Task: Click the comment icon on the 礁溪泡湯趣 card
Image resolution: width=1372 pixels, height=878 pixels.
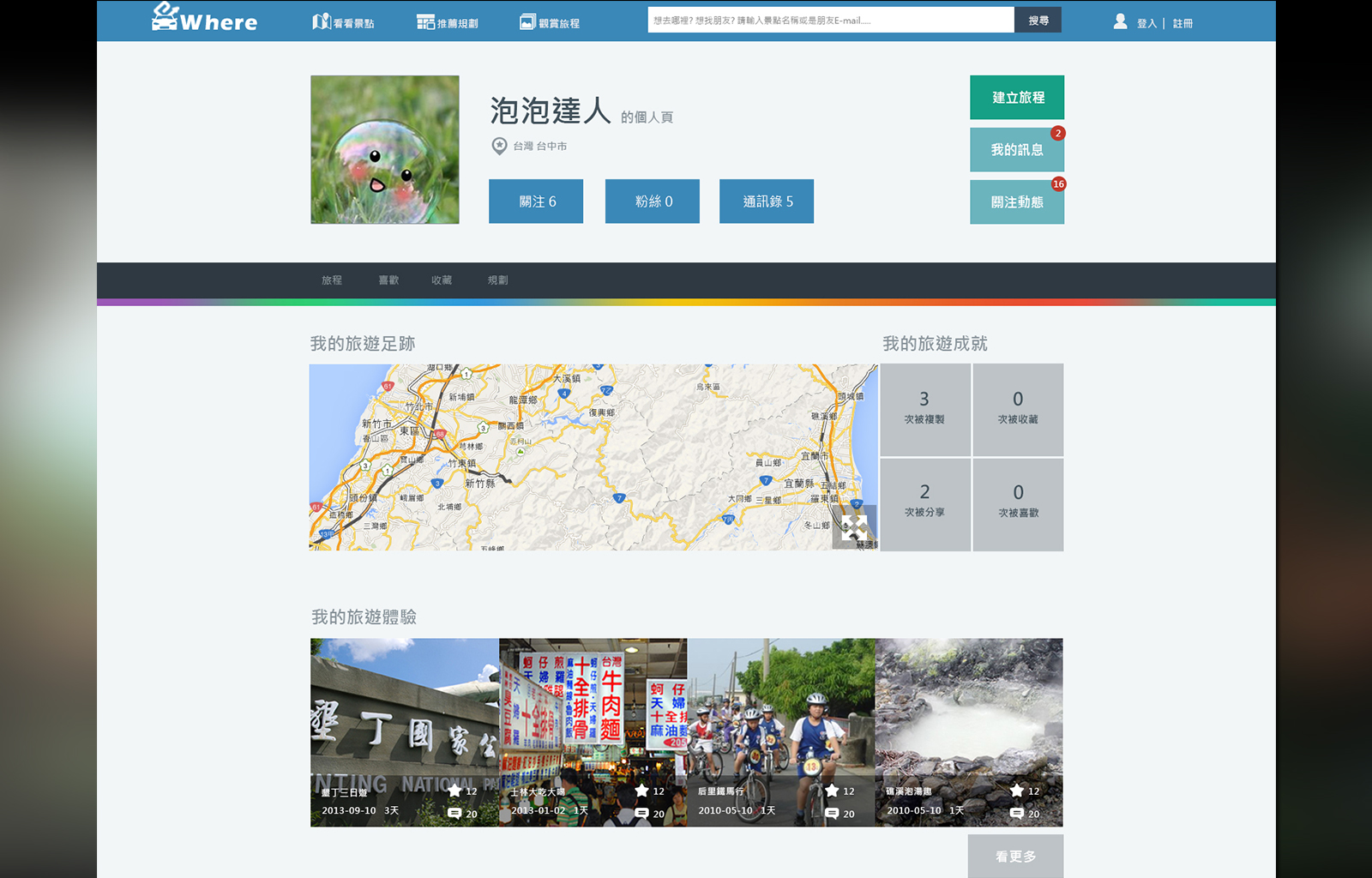Action: (x=1016, y=814)
